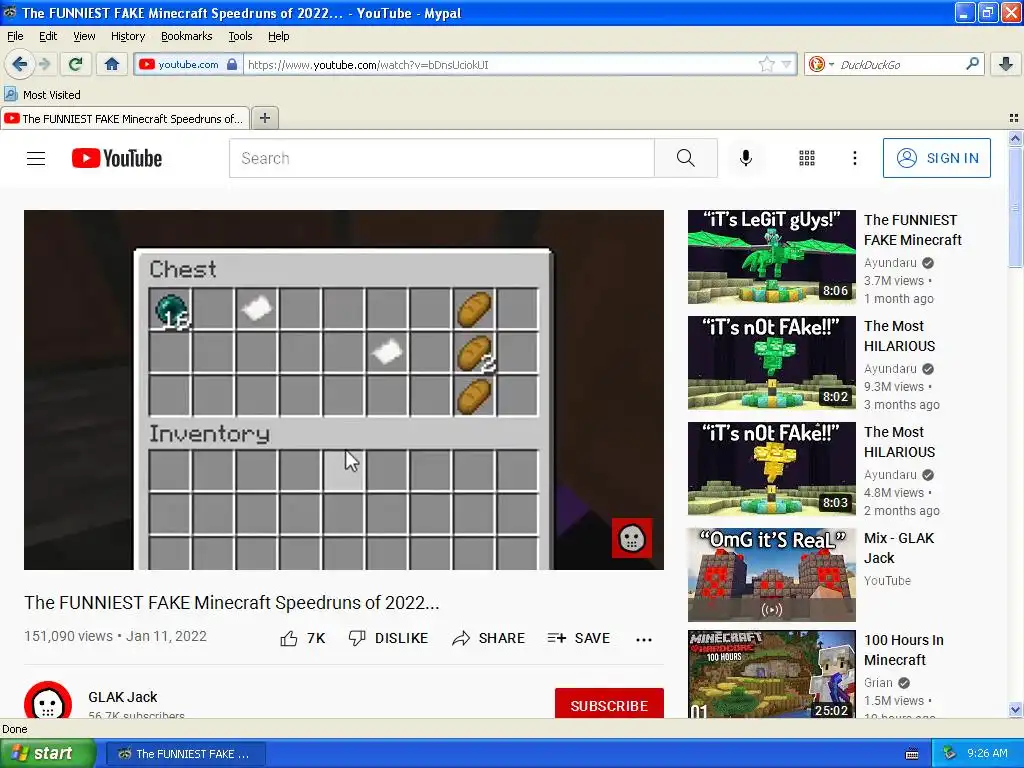1024x768 pixels.
Task: Open YouTube settings three-dot menu
Action: [x=854, y=158]
